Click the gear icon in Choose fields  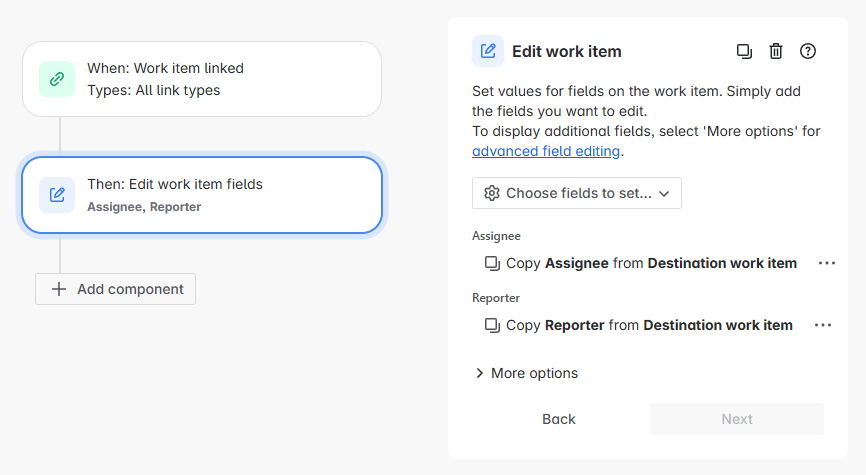(x=492, y=193)
